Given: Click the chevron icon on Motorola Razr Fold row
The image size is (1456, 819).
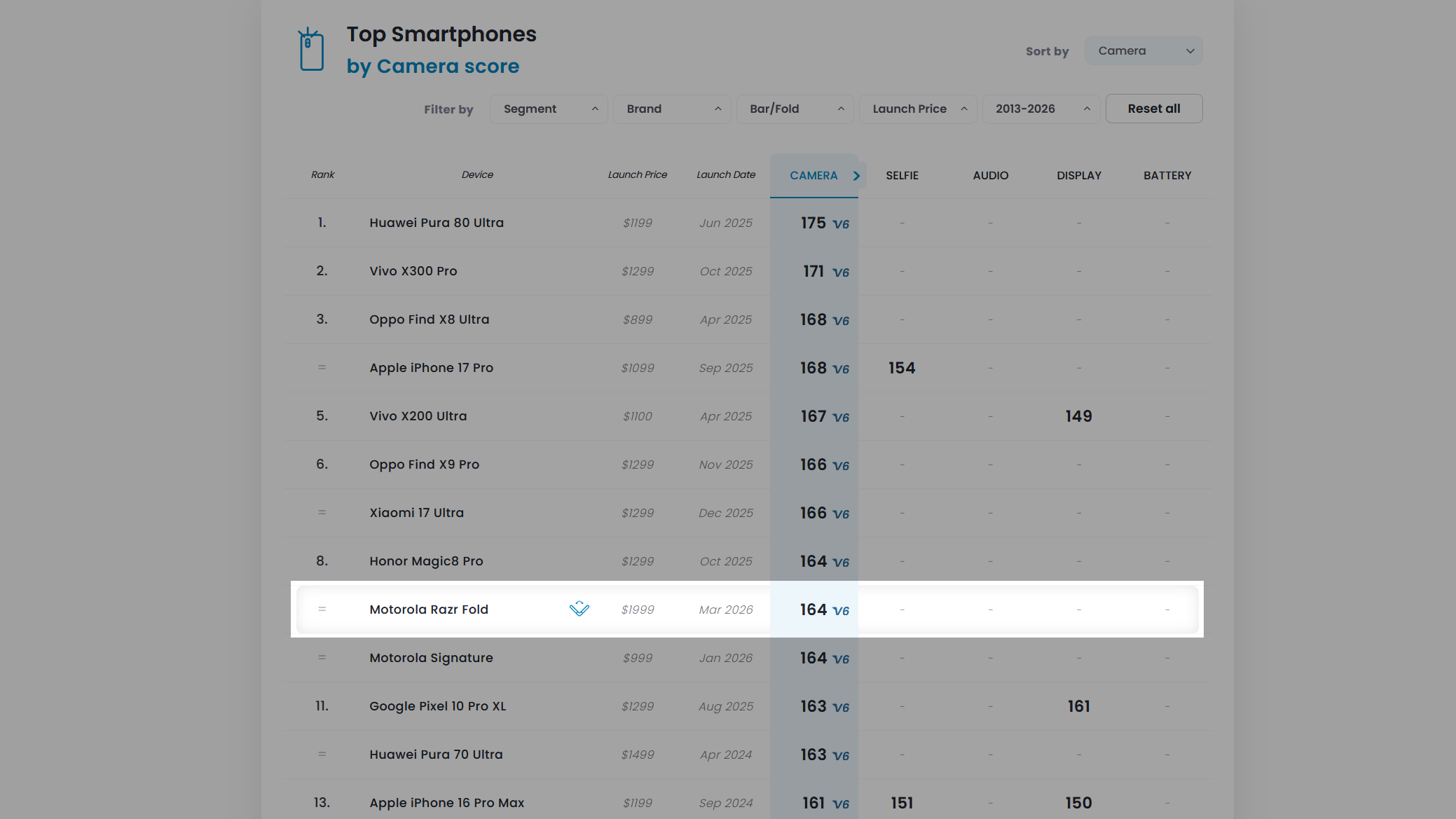Looking at the screenshot, I should click(x=579, y=609).
